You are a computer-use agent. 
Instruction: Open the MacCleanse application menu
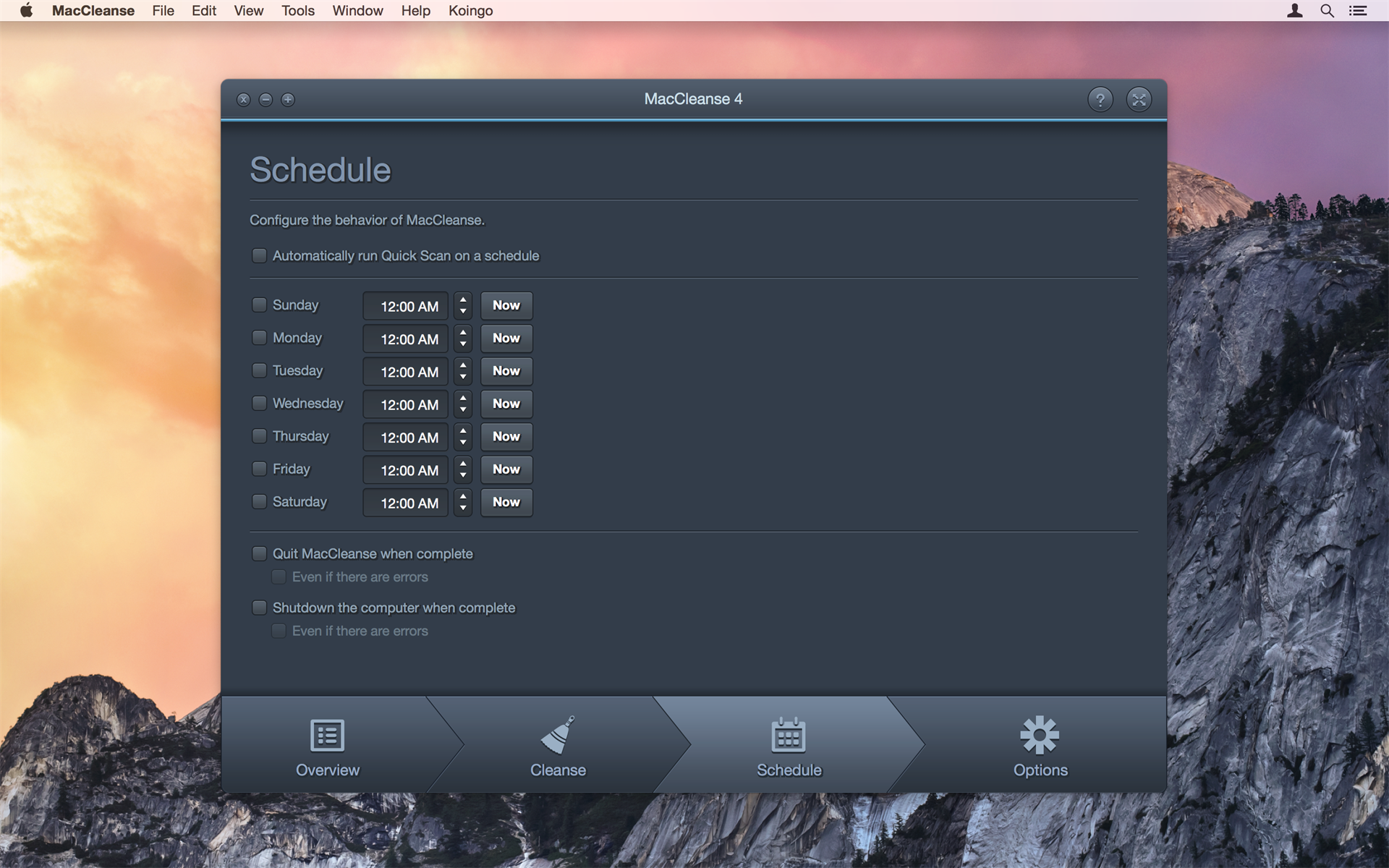tap(93, 10)
